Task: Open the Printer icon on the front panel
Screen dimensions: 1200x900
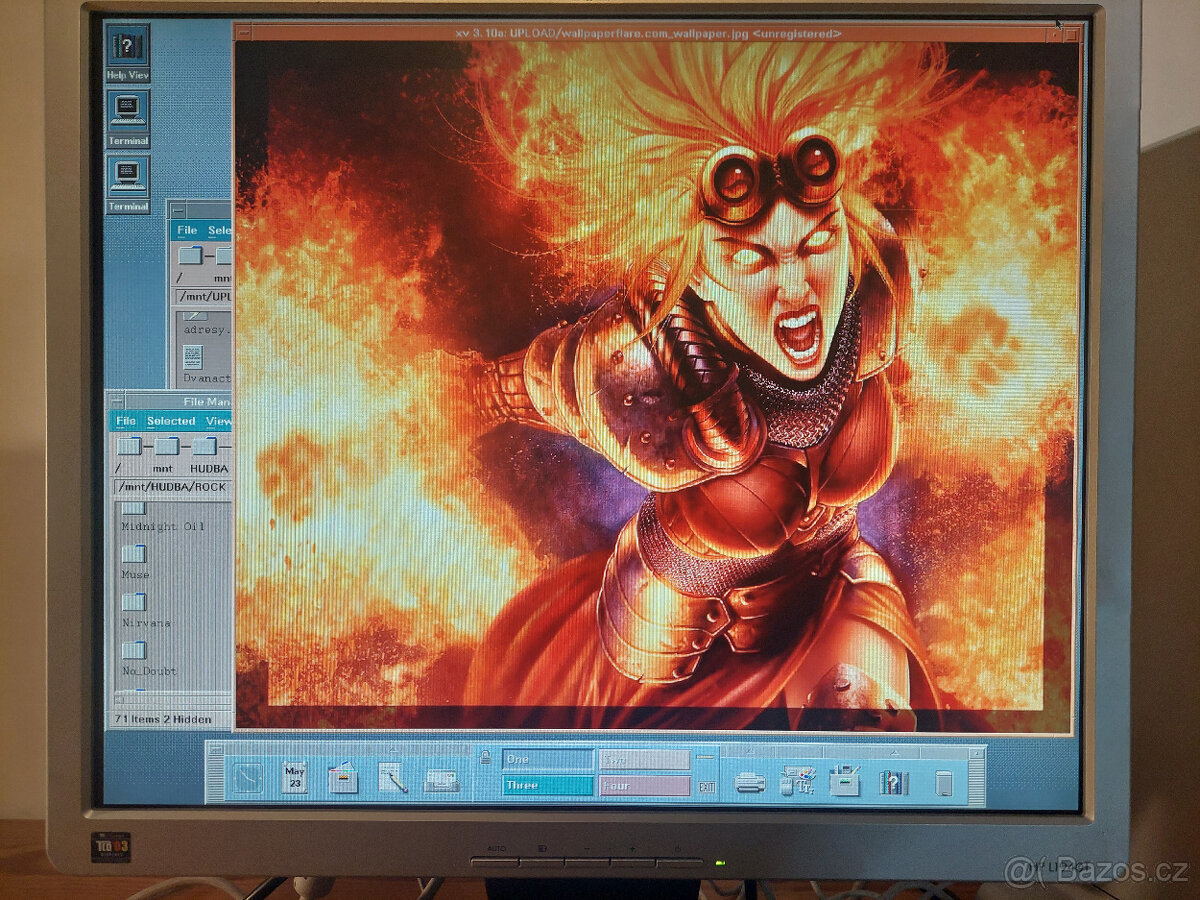Action: 750,782
